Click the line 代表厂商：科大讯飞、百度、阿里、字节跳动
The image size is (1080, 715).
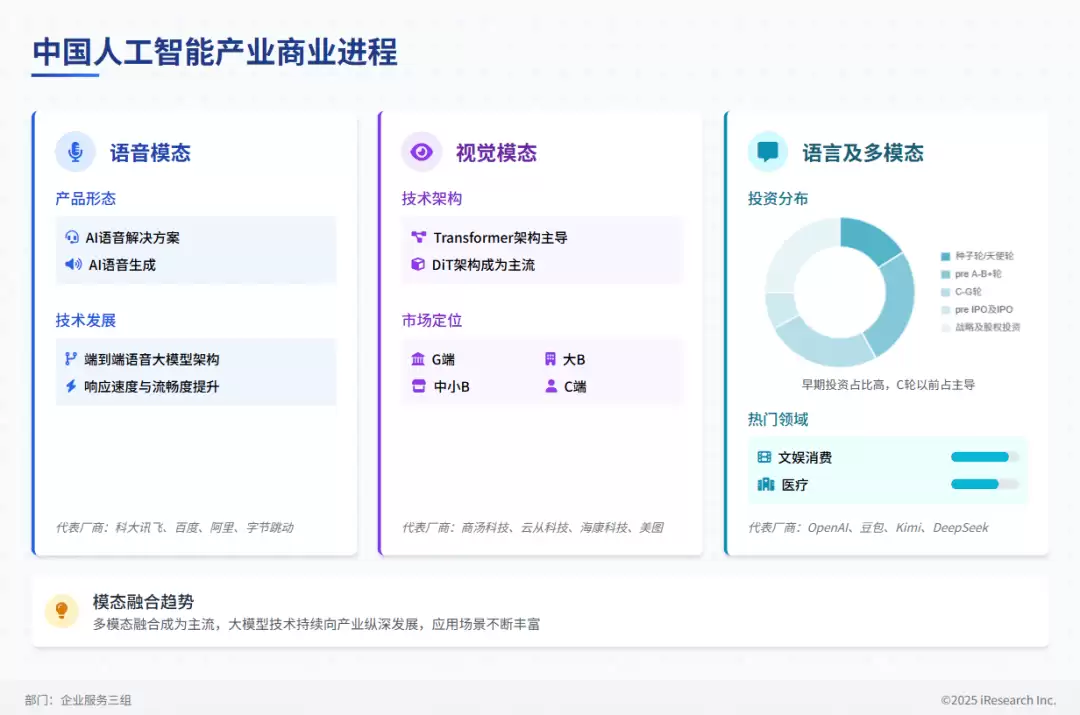(x=174, y=528)
